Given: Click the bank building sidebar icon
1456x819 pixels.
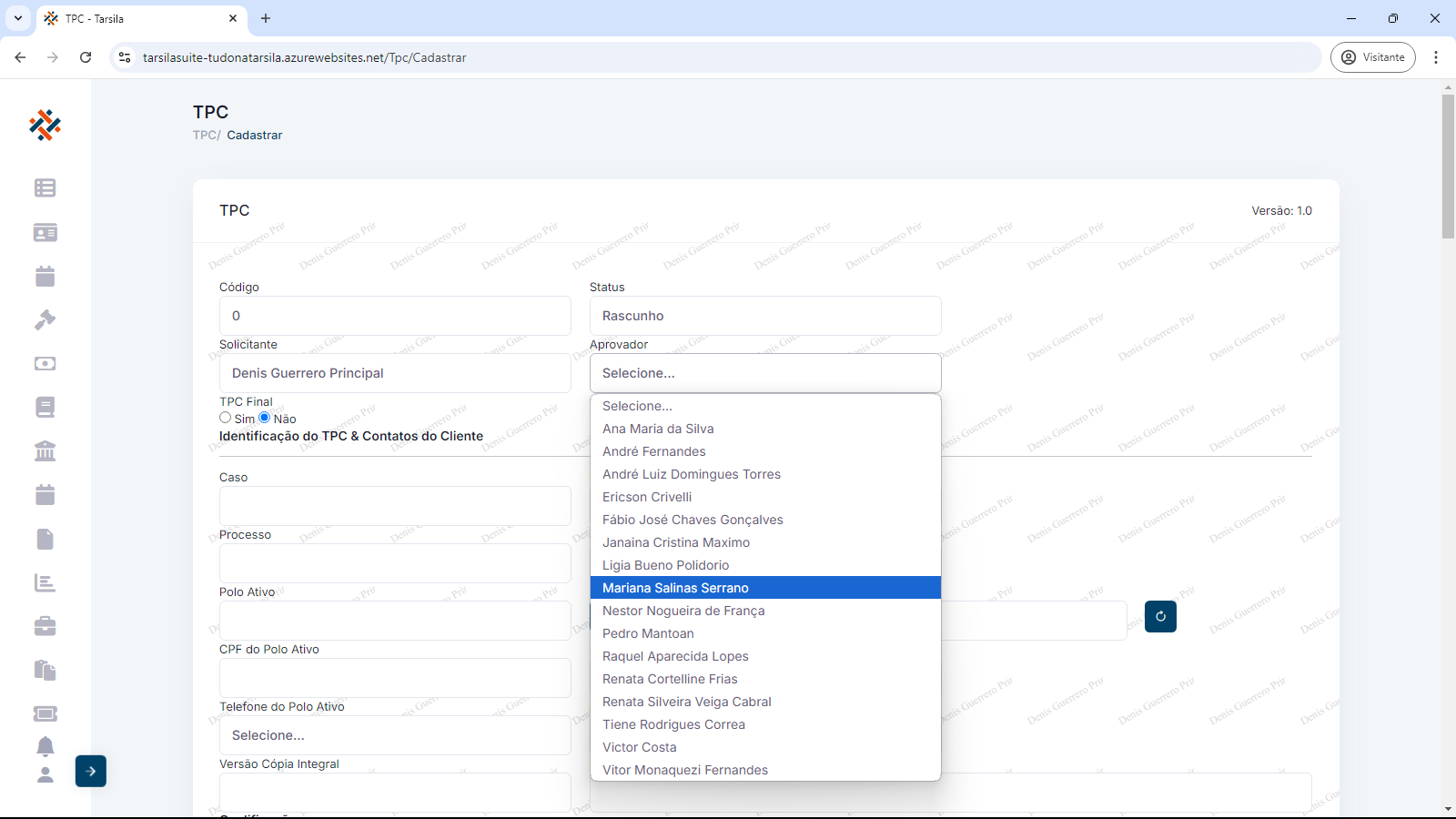Looking at the screenshot, I should point(45,451).
